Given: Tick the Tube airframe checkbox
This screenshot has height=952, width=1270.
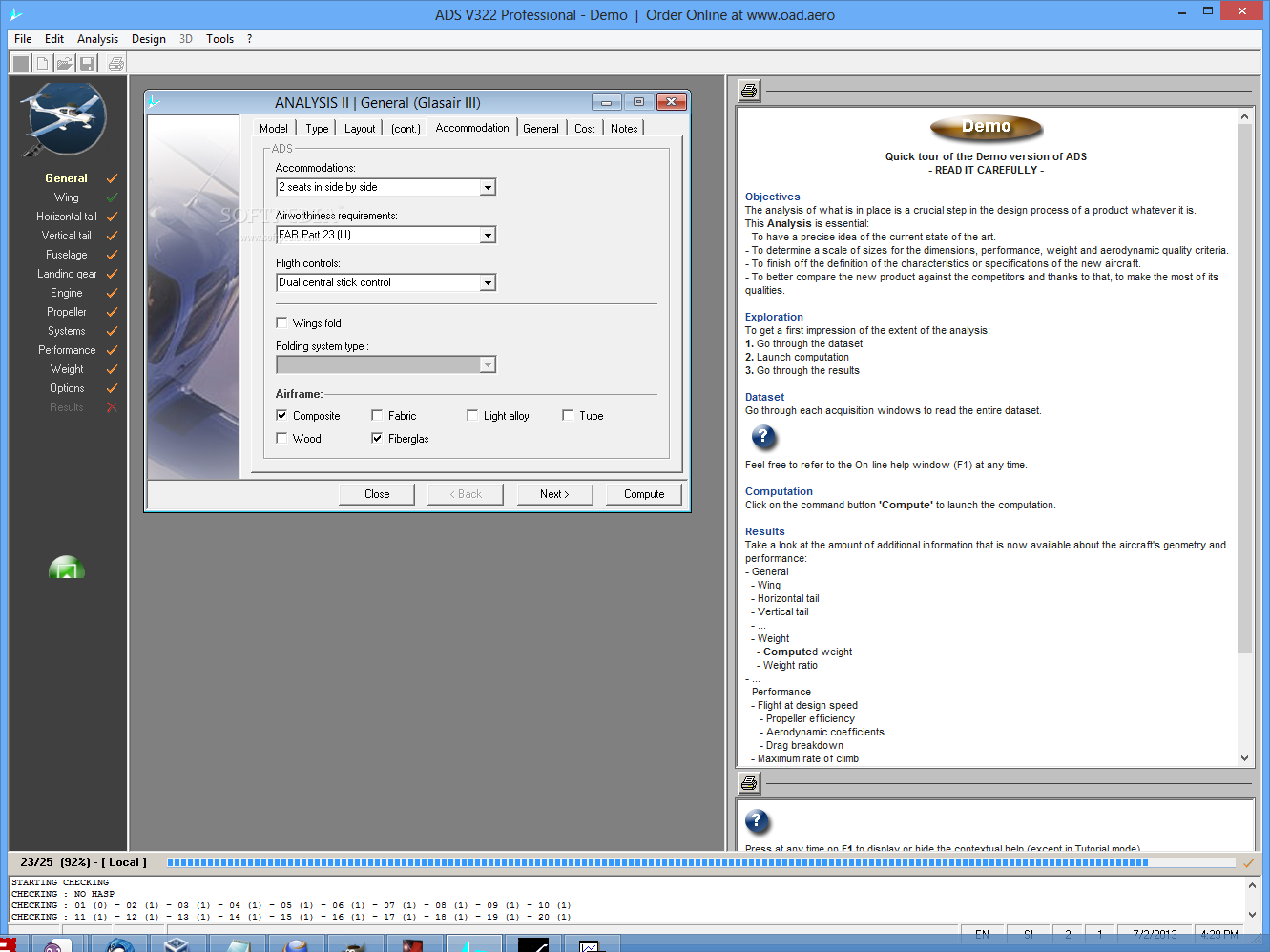Looking at the screenshot, I should click(x=568, y=415).
